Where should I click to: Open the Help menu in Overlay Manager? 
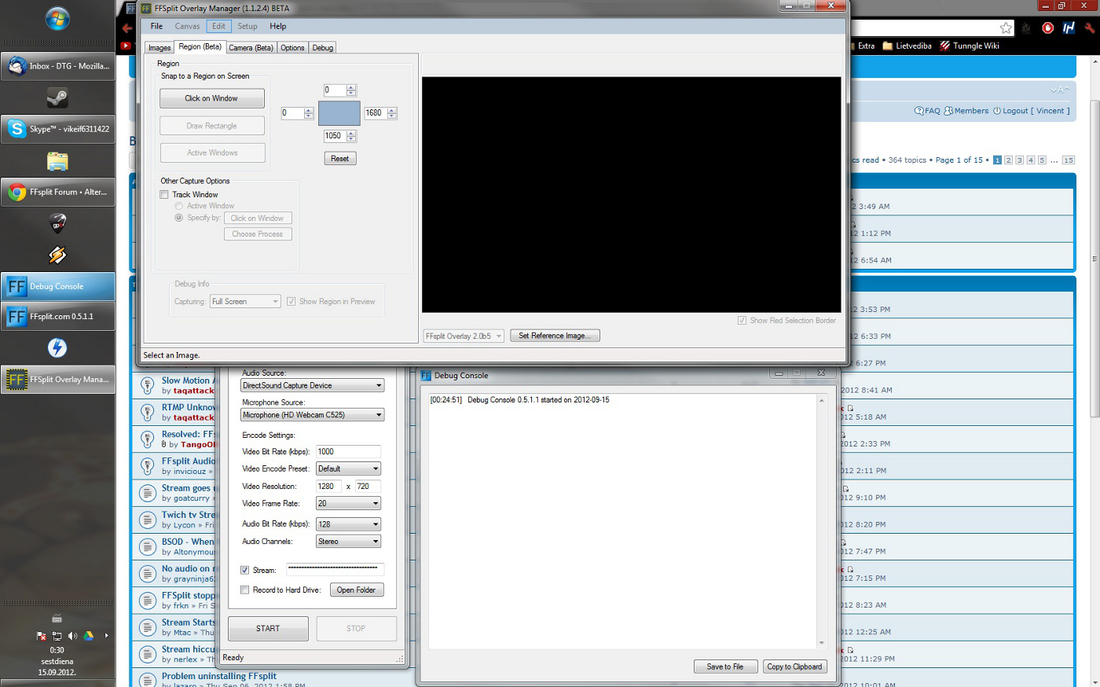point(278,26)
